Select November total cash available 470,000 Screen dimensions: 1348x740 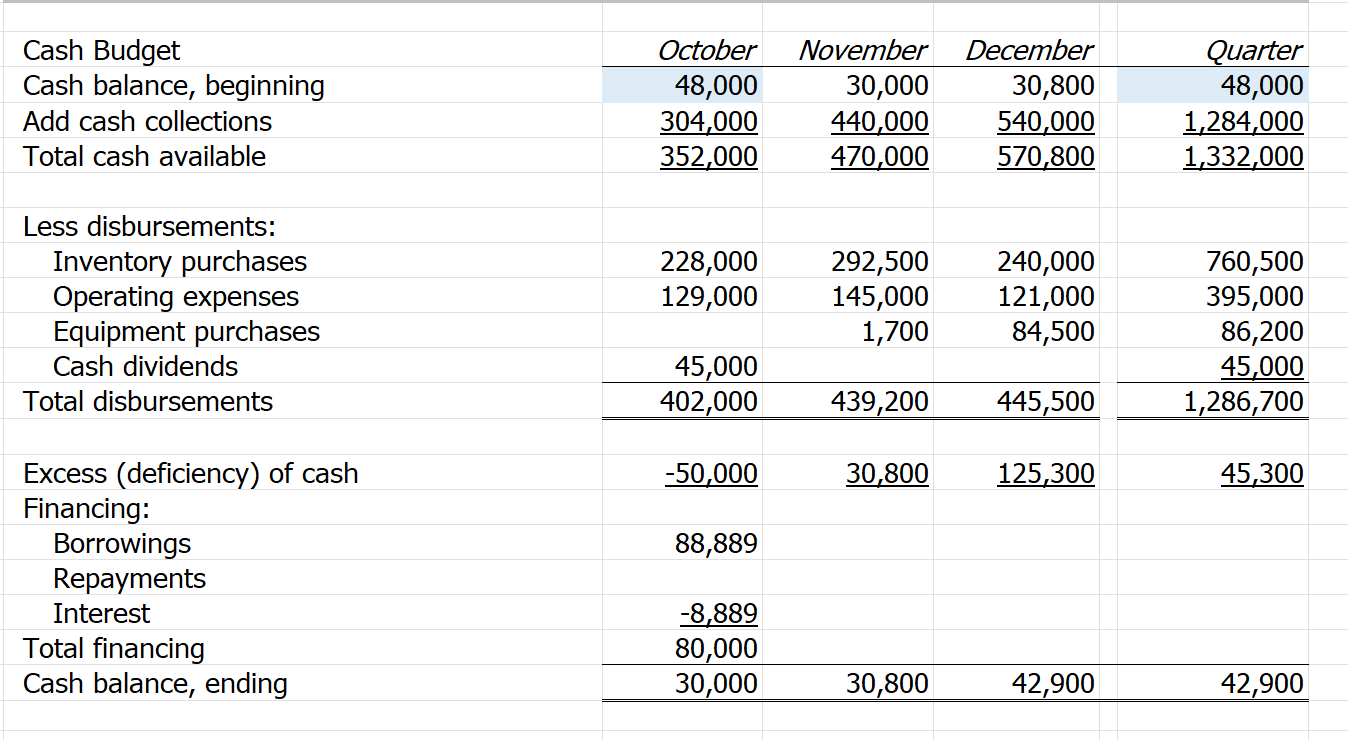point(879,156)
